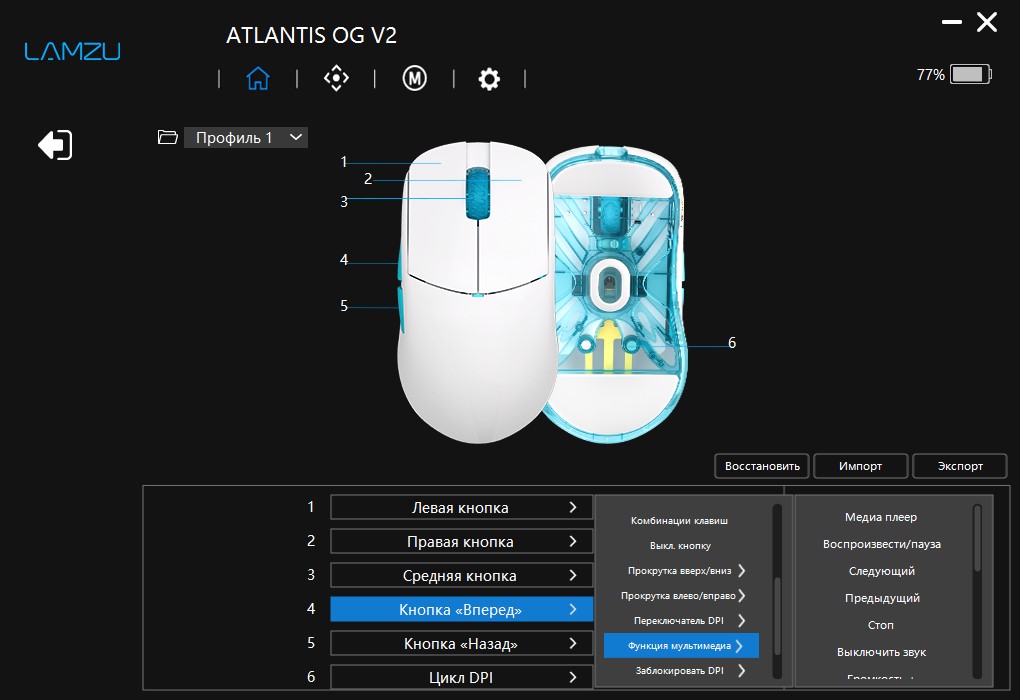Viewport: 1020px width, 700px height.
Task: Select Медиа плеер option
Action: (881, 517)
